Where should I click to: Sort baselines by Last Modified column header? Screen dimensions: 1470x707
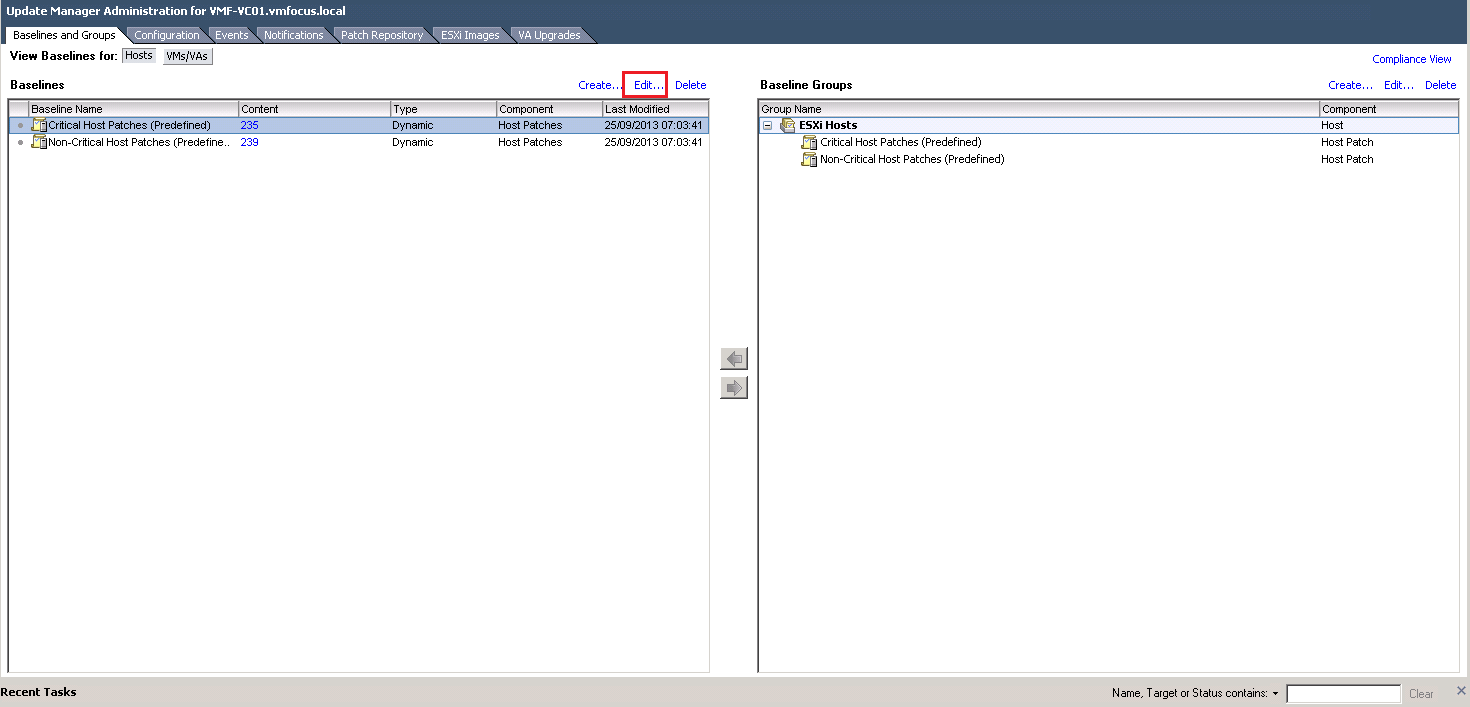[x=655, y=109]
